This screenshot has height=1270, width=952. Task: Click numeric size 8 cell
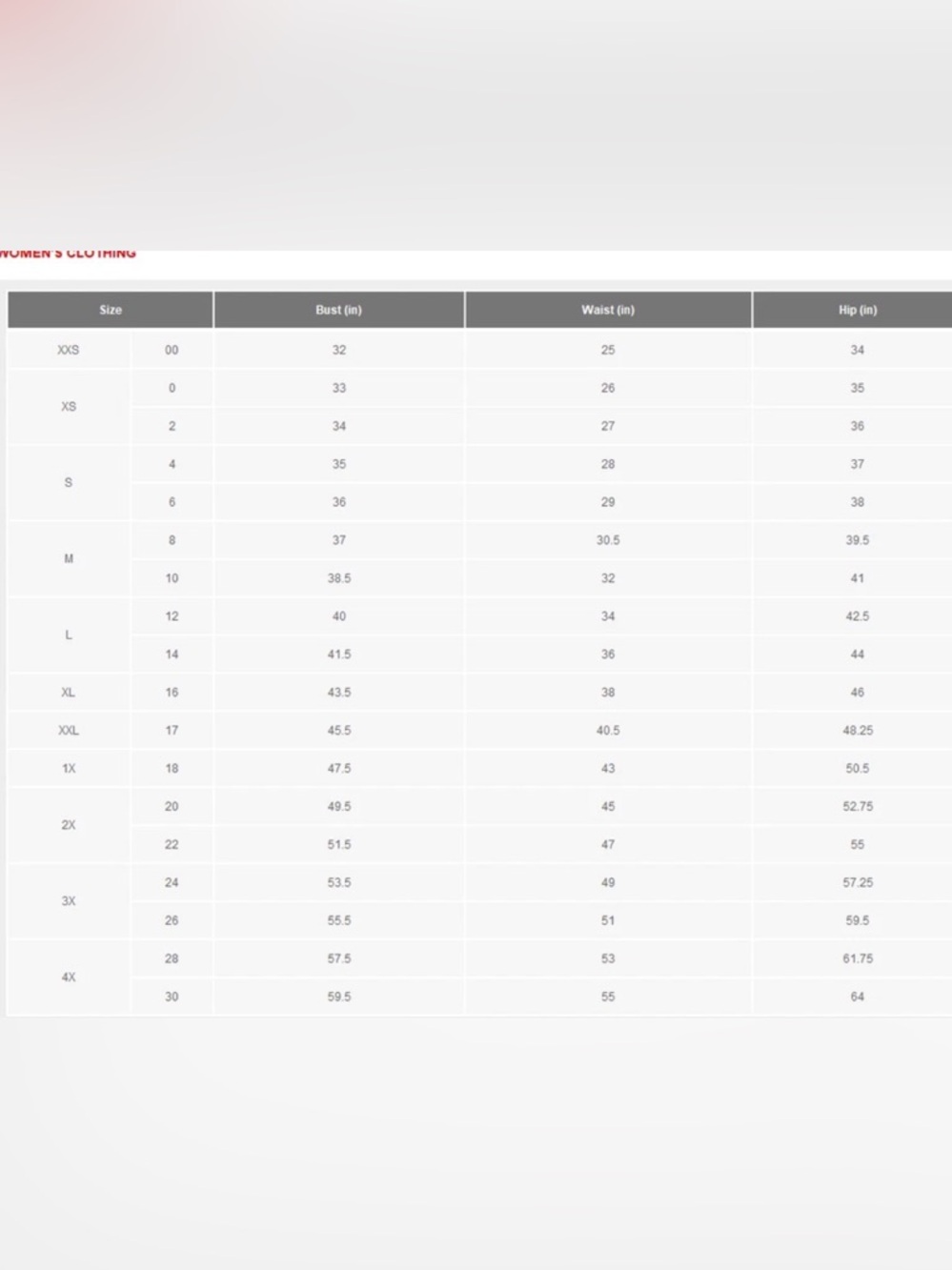[x=172, y=540]
